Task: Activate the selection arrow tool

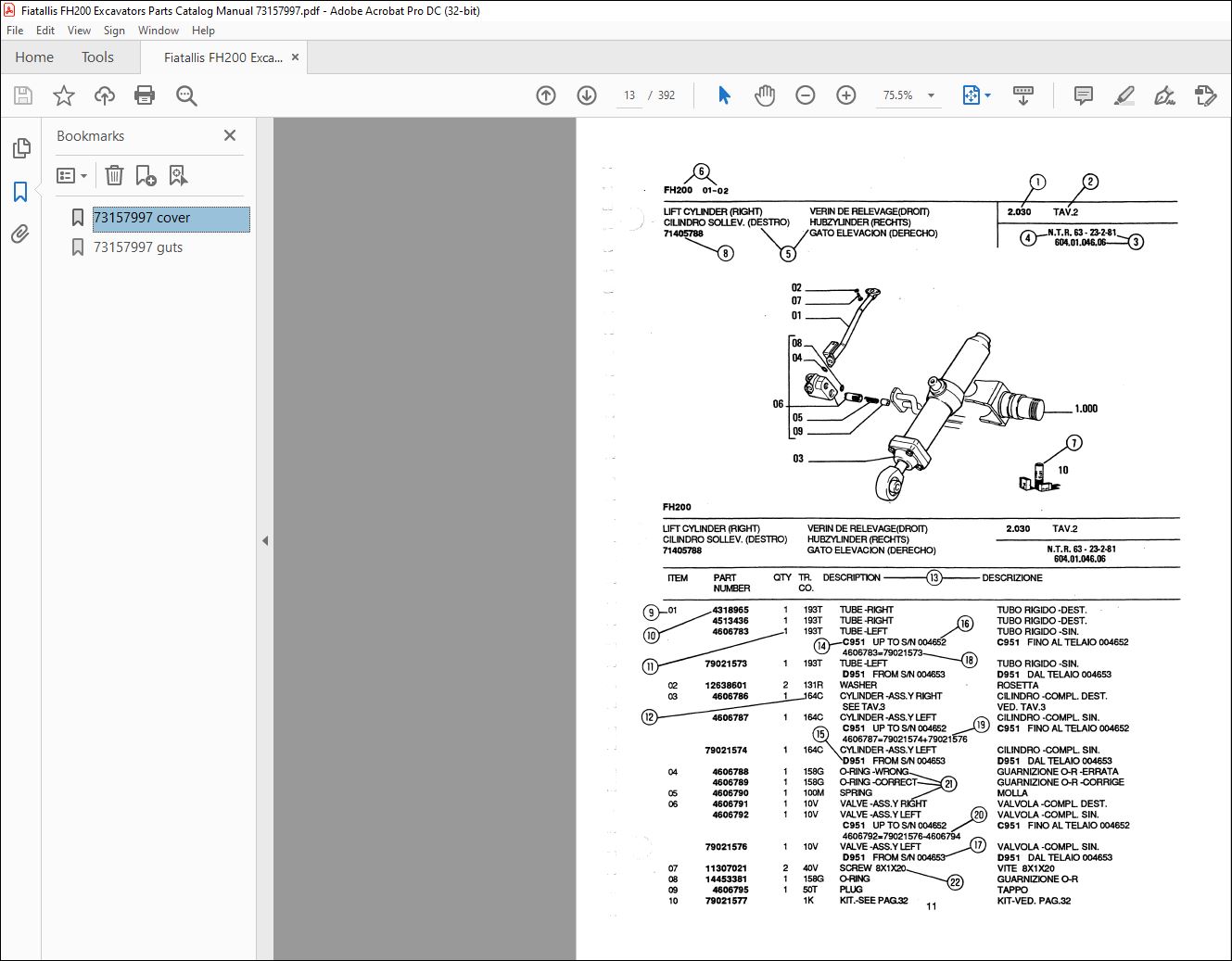Action: click(x=724, y=95)
